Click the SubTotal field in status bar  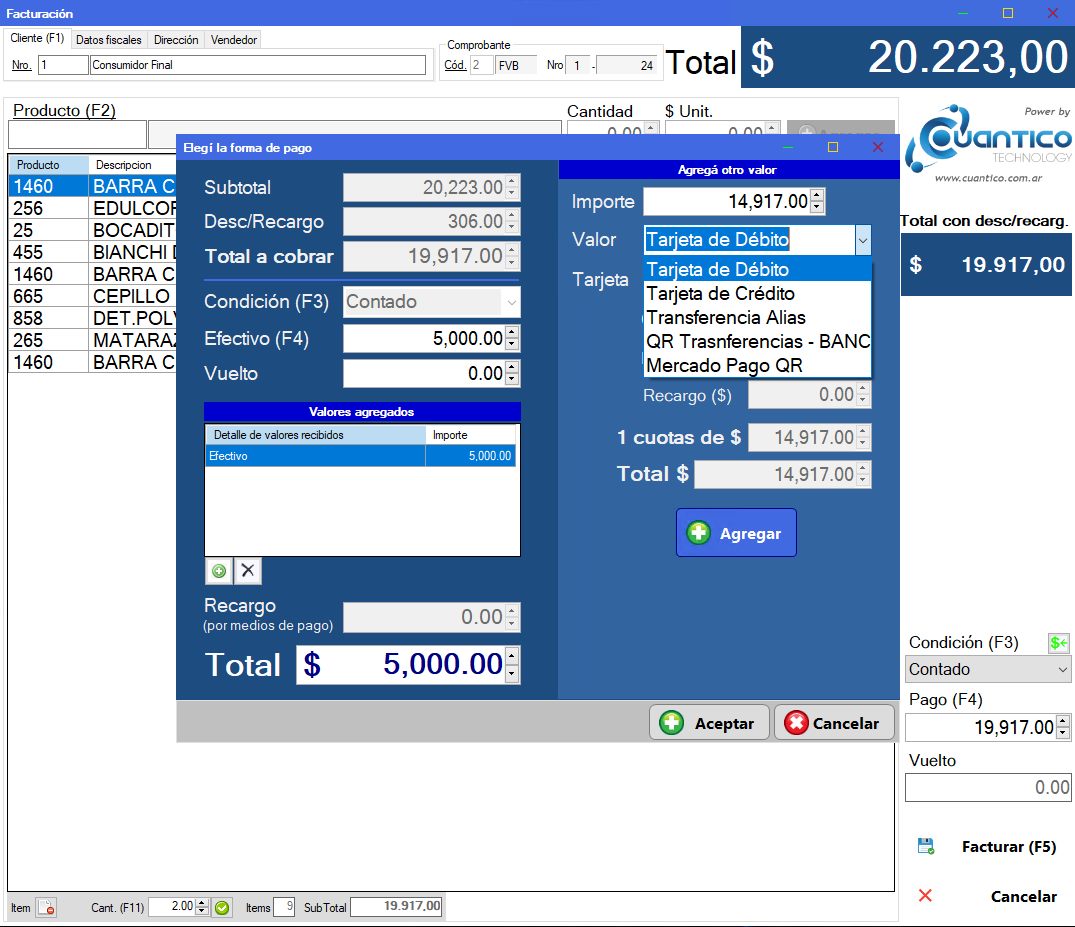pyautogui.click(x=396, y=906)
